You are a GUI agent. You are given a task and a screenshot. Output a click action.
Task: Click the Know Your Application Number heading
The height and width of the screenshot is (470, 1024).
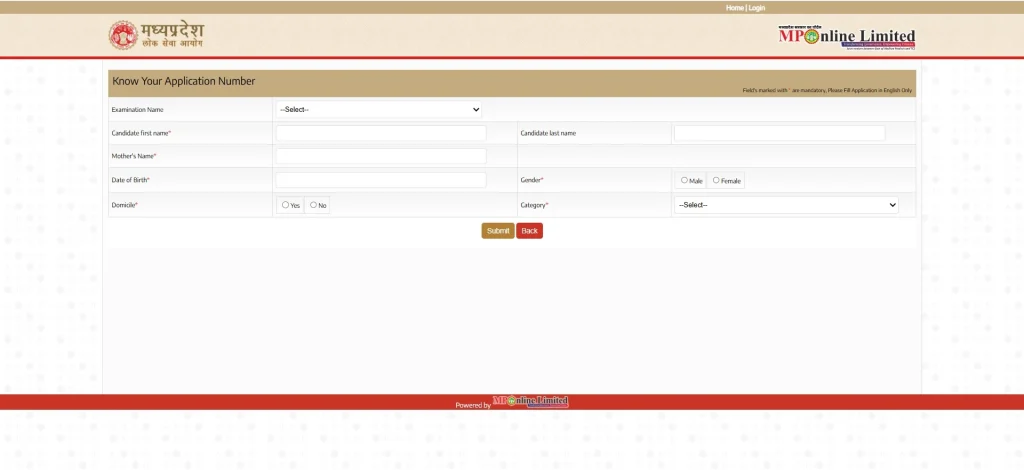[x=184, y=81]
